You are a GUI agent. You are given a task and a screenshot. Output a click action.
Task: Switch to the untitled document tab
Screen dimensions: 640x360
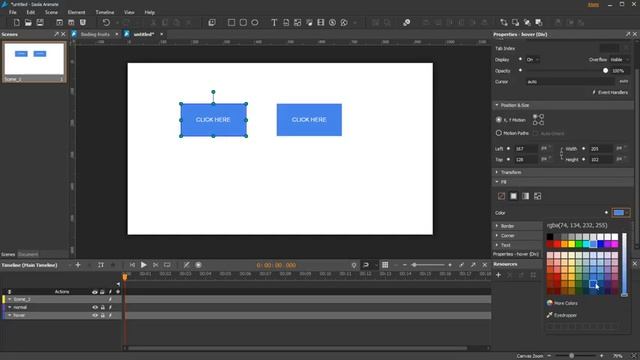(144, 34)
